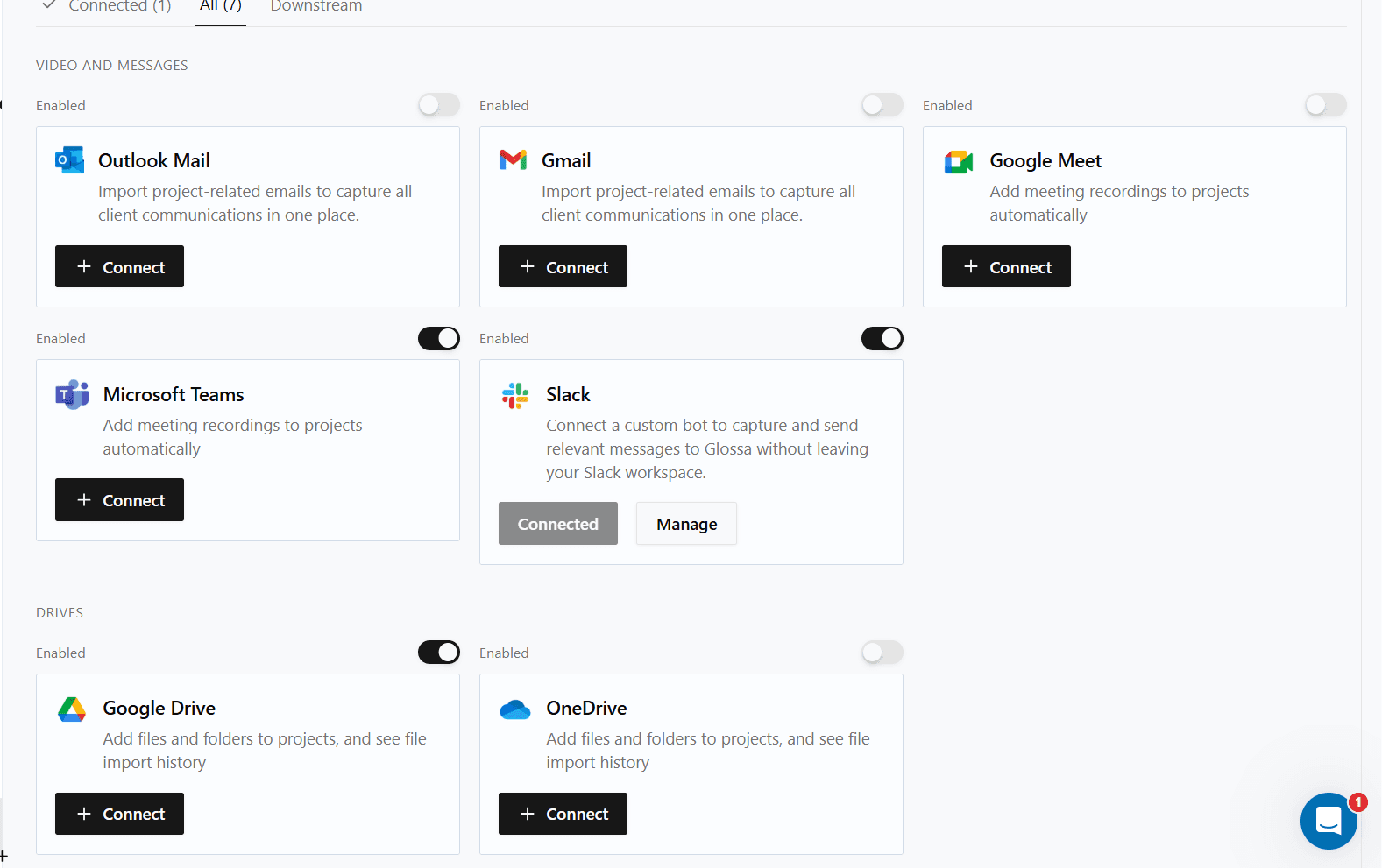Click the Microsoft Teams recordings description
The width and height of the screenshot is (1382, 868).
[232, 436]
